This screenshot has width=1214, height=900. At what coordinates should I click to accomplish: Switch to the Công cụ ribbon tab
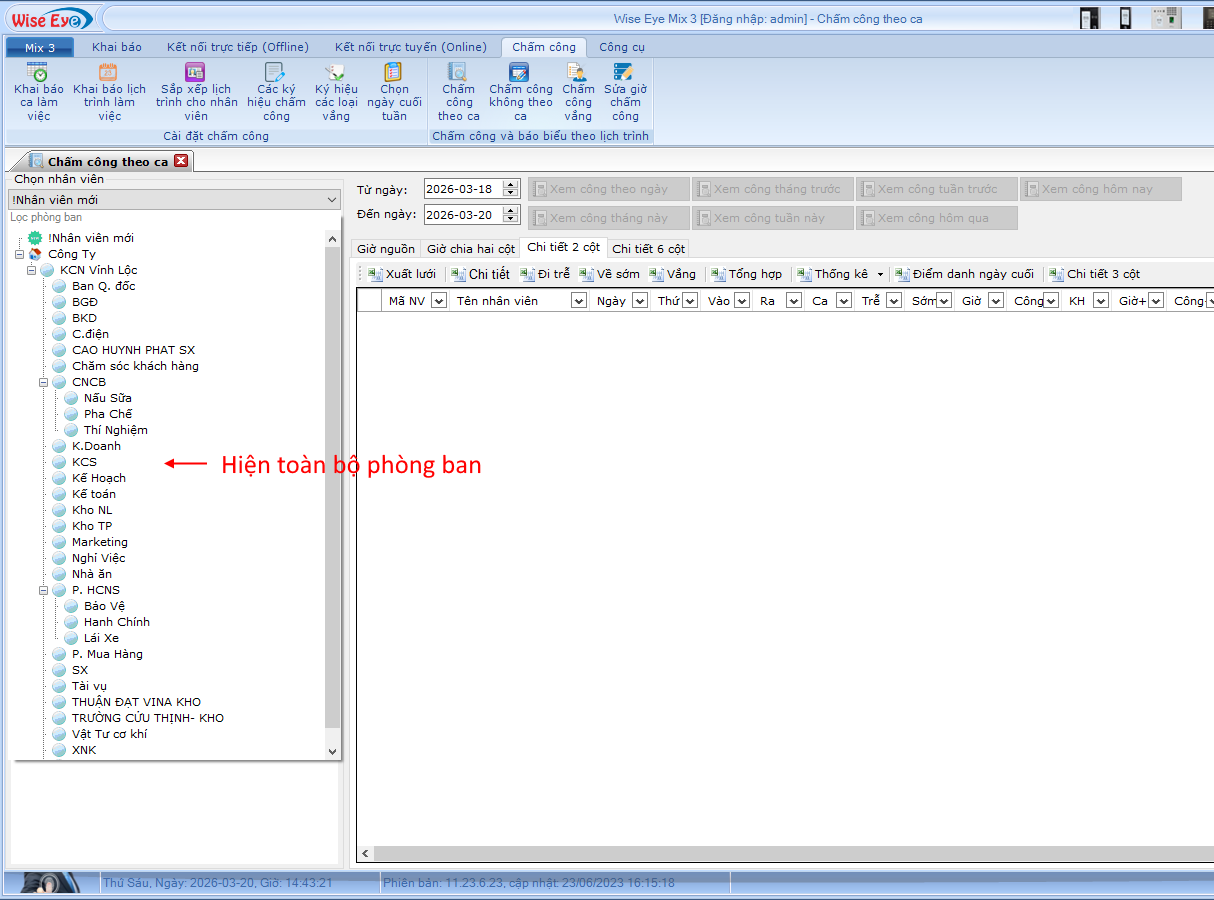click(x=621, y=47)
